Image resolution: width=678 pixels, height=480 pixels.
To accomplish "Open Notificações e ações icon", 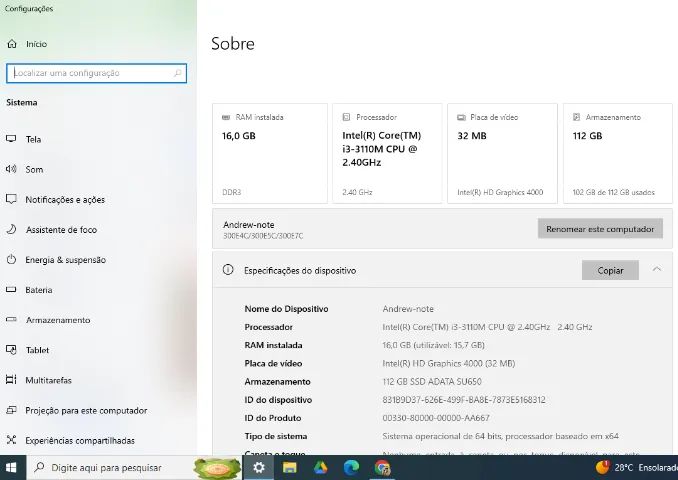I will click(x=11, y=199).
